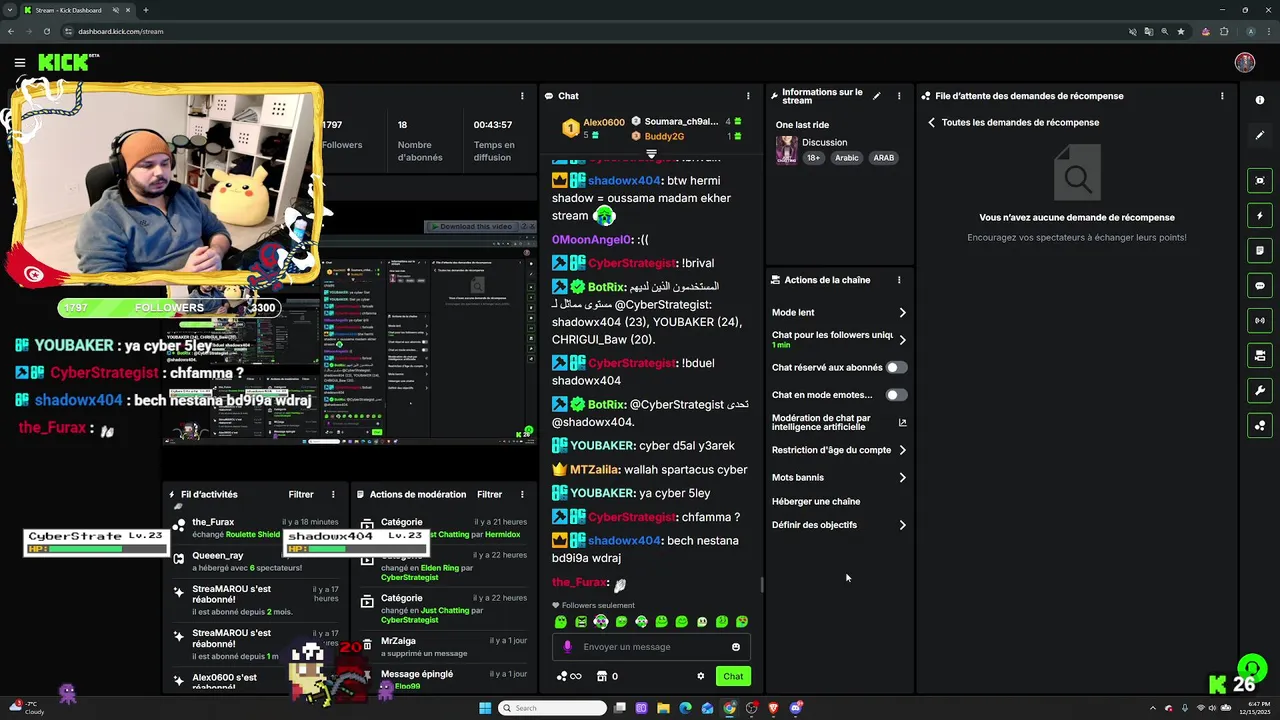This screenshot has height=720, width=1280.
Task: Open Actions de la chaîne options menu
Action: pos(898,280)
